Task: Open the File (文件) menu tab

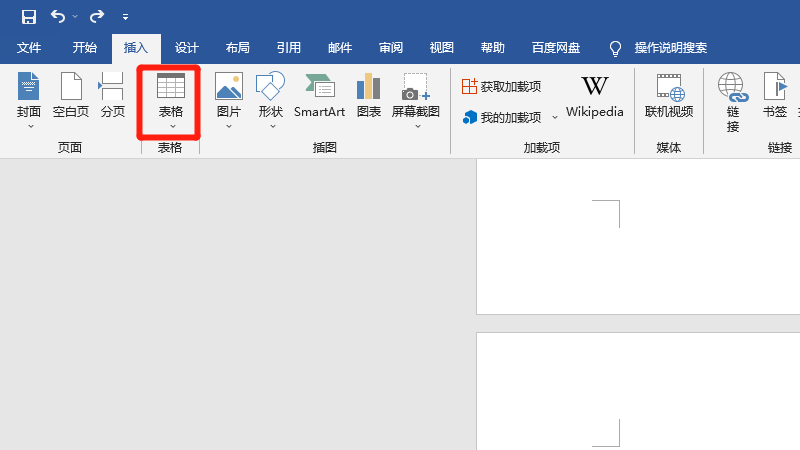Action: coord(29,48)
